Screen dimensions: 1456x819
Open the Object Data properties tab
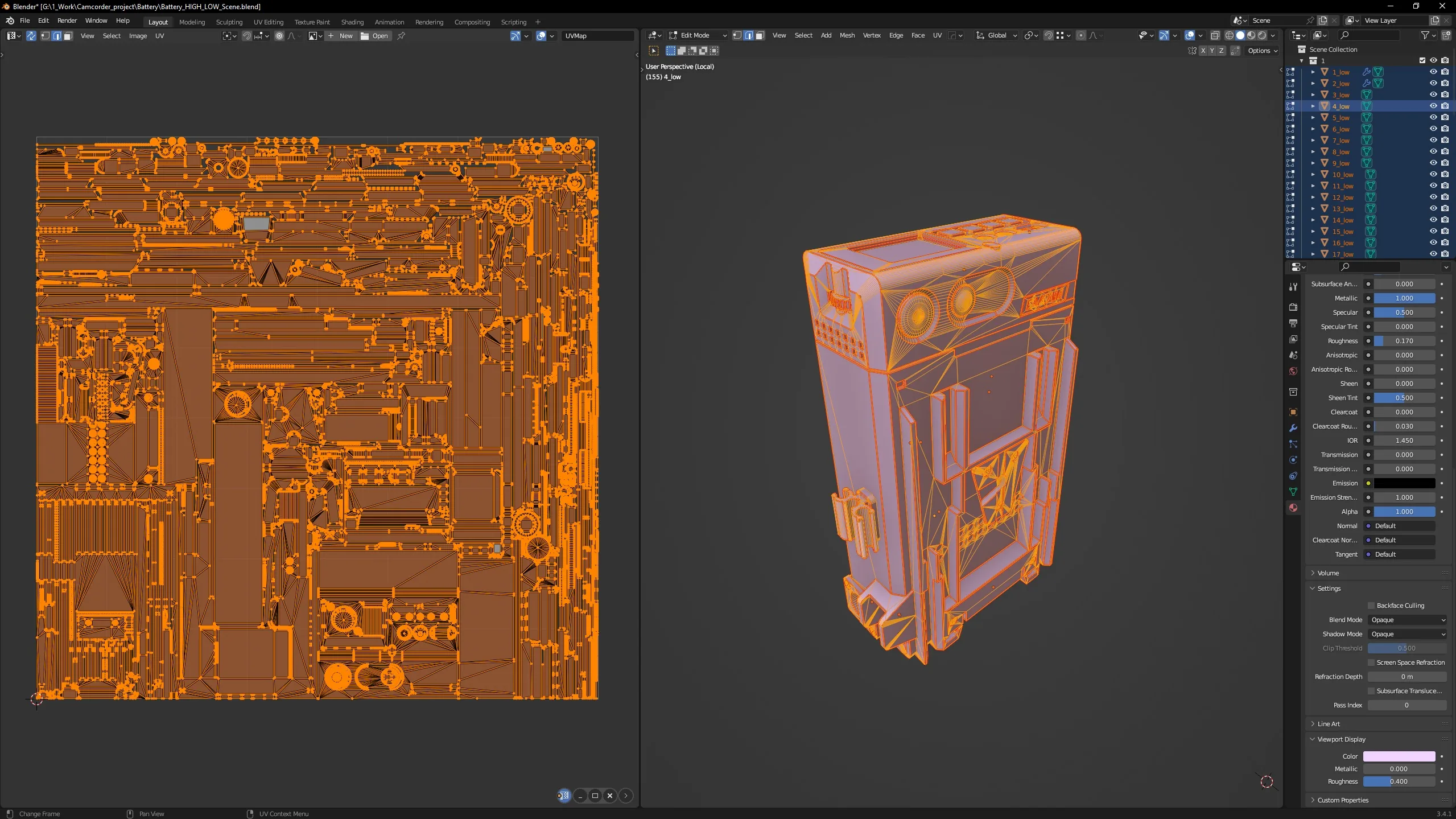tap(1293, 492)
